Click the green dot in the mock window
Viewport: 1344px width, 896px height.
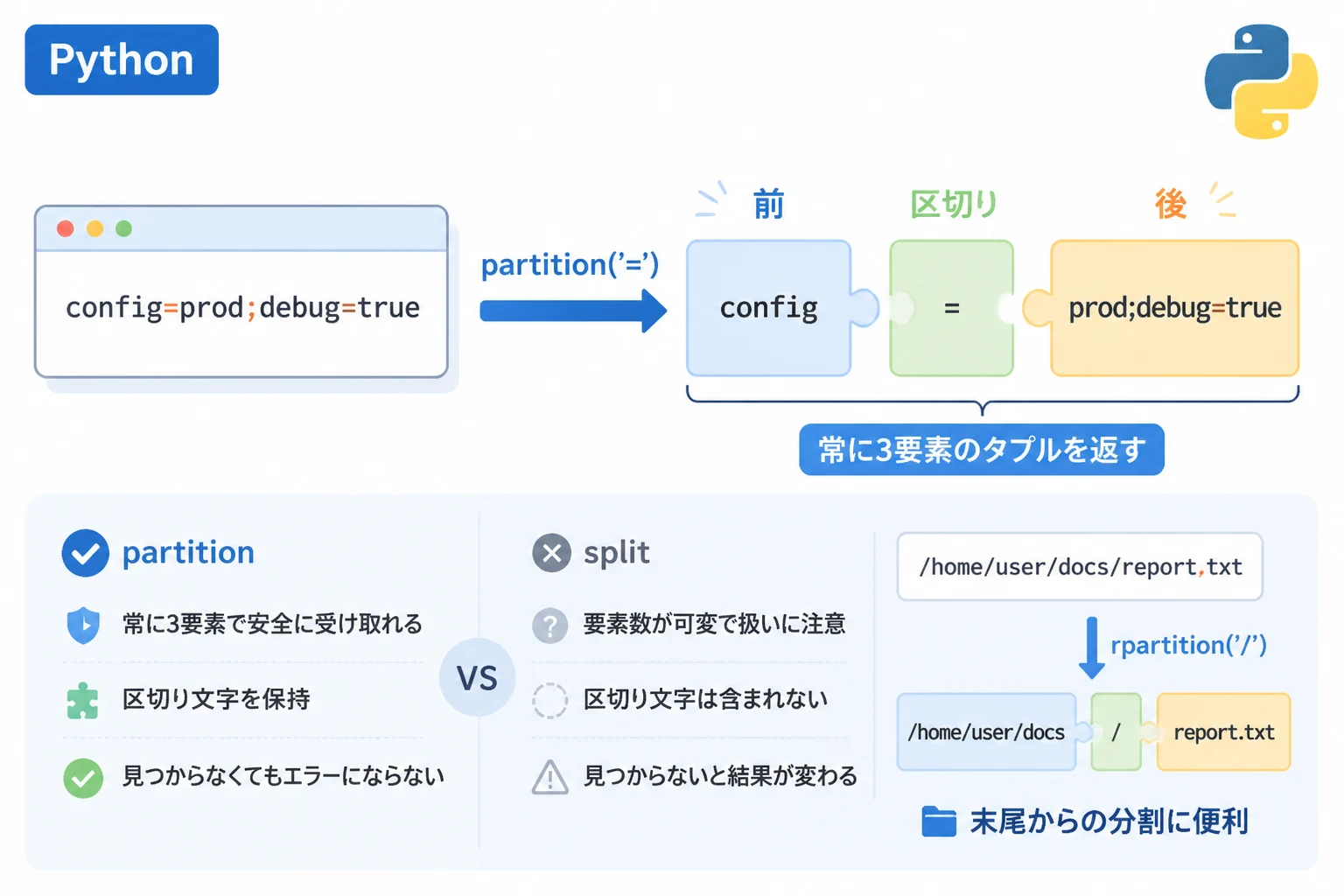[x=123, y=228]
